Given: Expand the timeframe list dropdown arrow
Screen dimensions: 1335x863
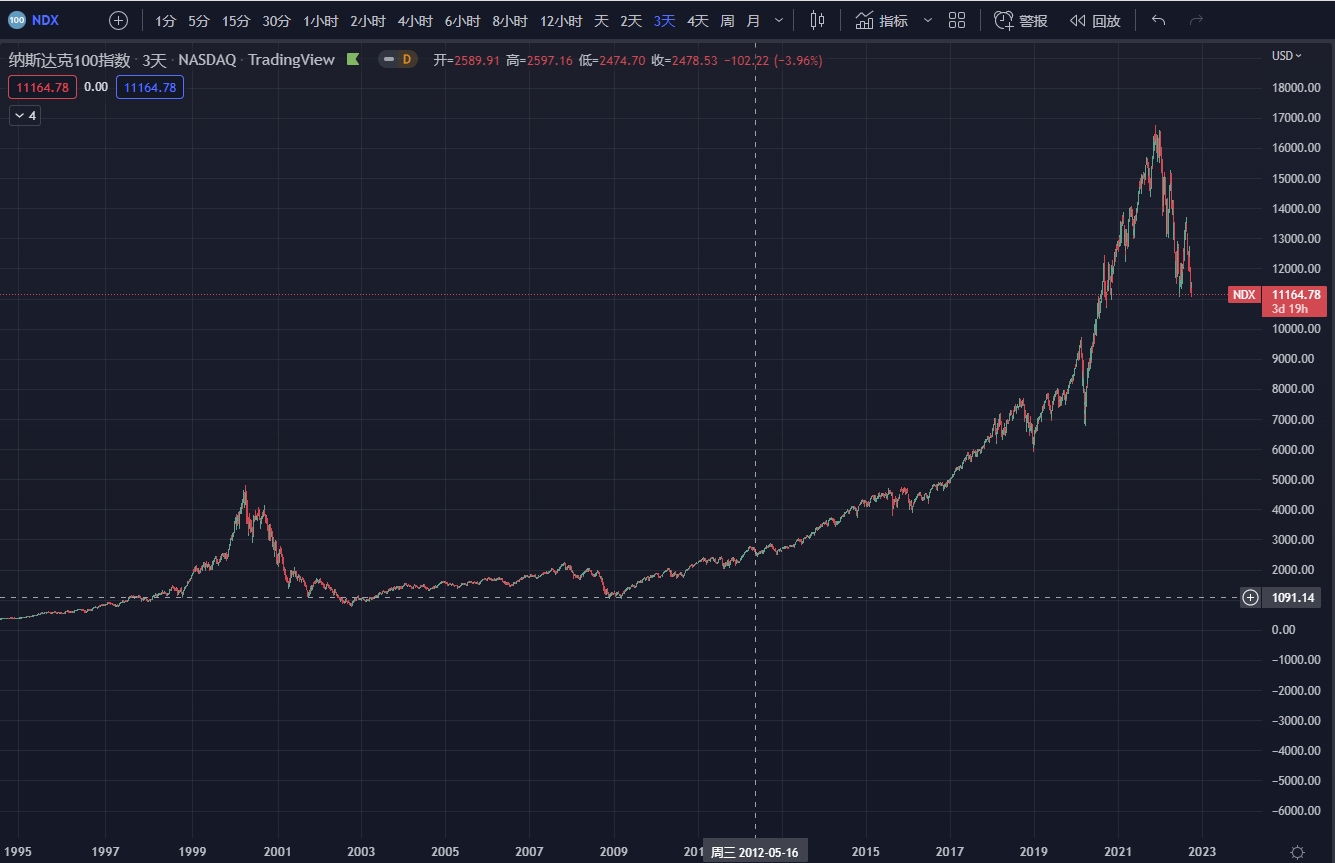Looking at the screenshot, I should [x=779, y=20].
